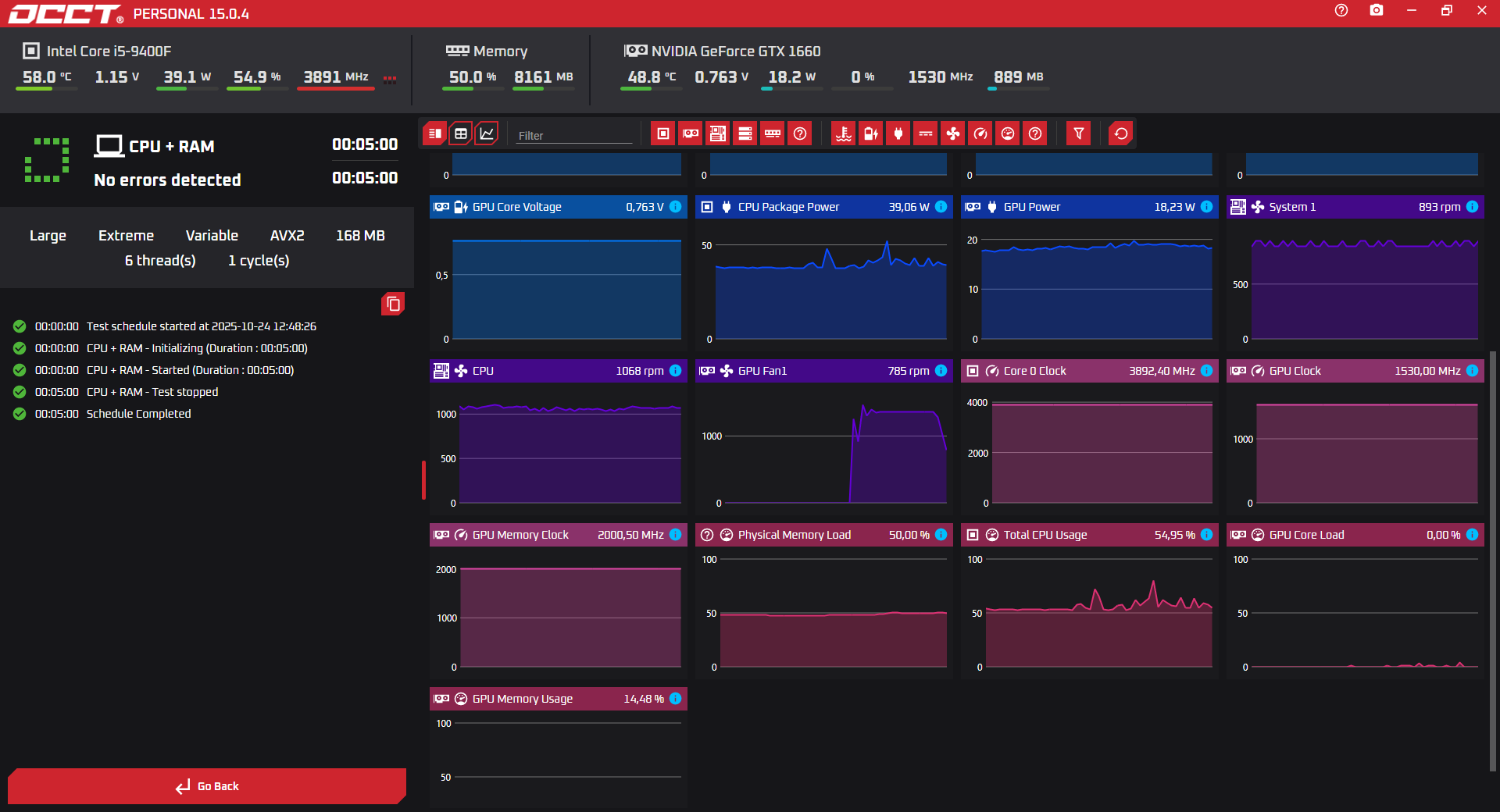1500x812 pixels.
Task: Click the Go Back button
Action: (x=207, y=786)
